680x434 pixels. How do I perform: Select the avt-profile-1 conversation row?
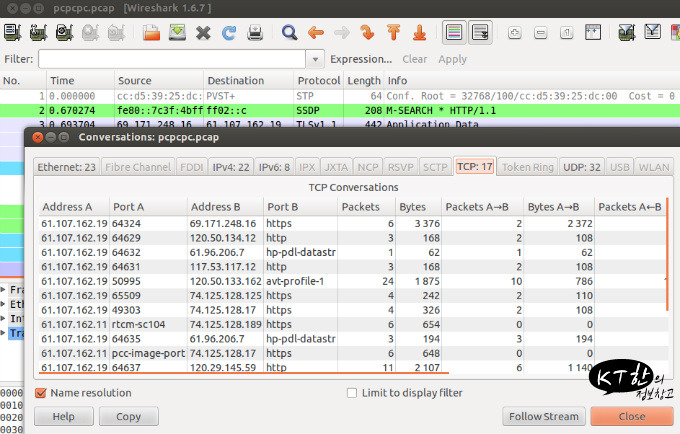click(353, 281)
